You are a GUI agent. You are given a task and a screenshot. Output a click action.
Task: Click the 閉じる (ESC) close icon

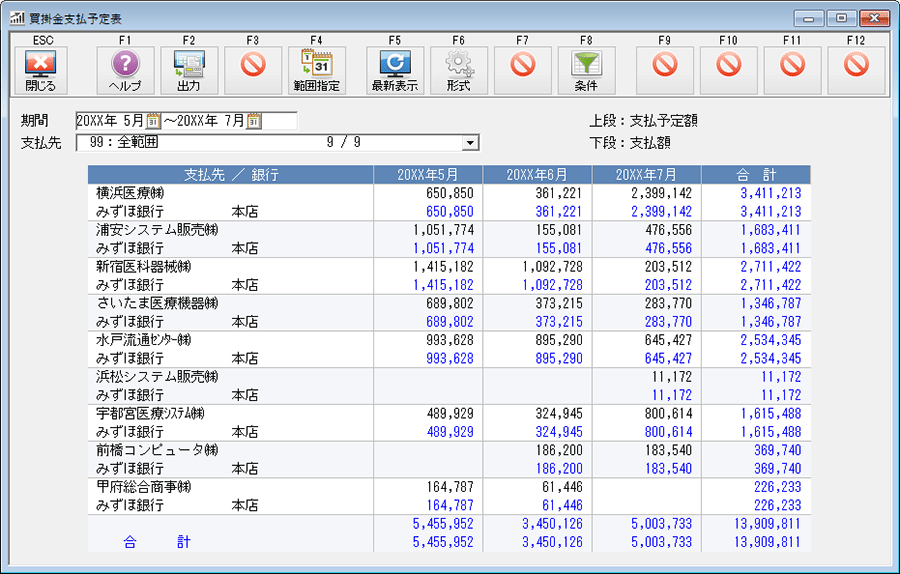pyautogui.click(x=41, y=70)
